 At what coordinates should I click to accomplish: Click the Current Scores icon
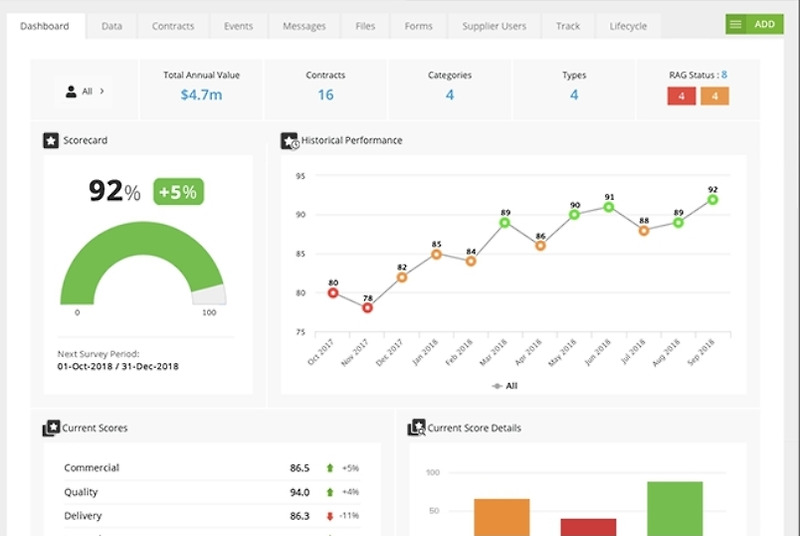tap(51, 428)
